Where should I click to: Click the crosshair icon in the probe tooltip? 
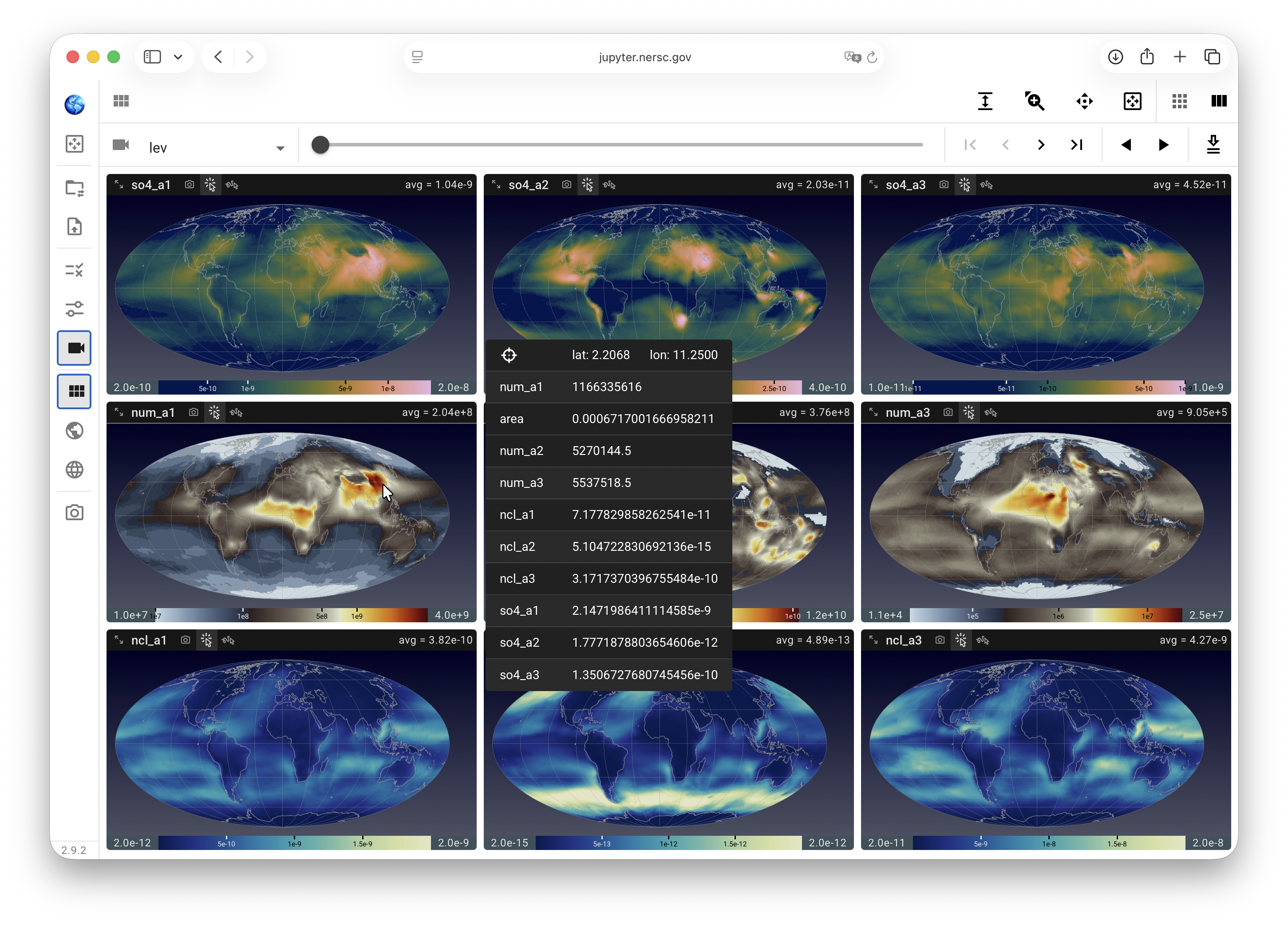(x=509, y=355)
